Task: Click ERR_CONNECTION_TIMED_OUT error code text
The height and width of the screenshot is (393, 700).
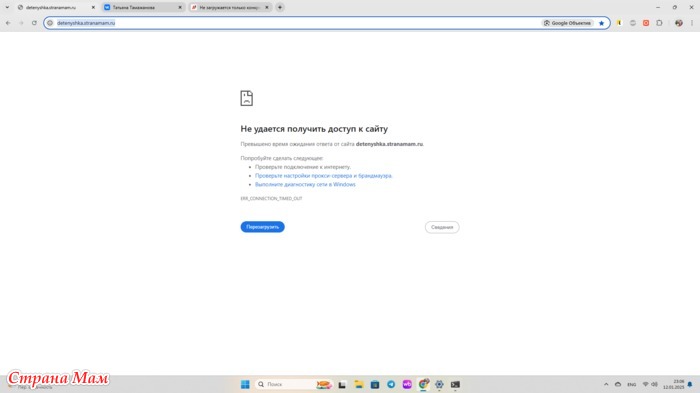Action: pos(271,198)
